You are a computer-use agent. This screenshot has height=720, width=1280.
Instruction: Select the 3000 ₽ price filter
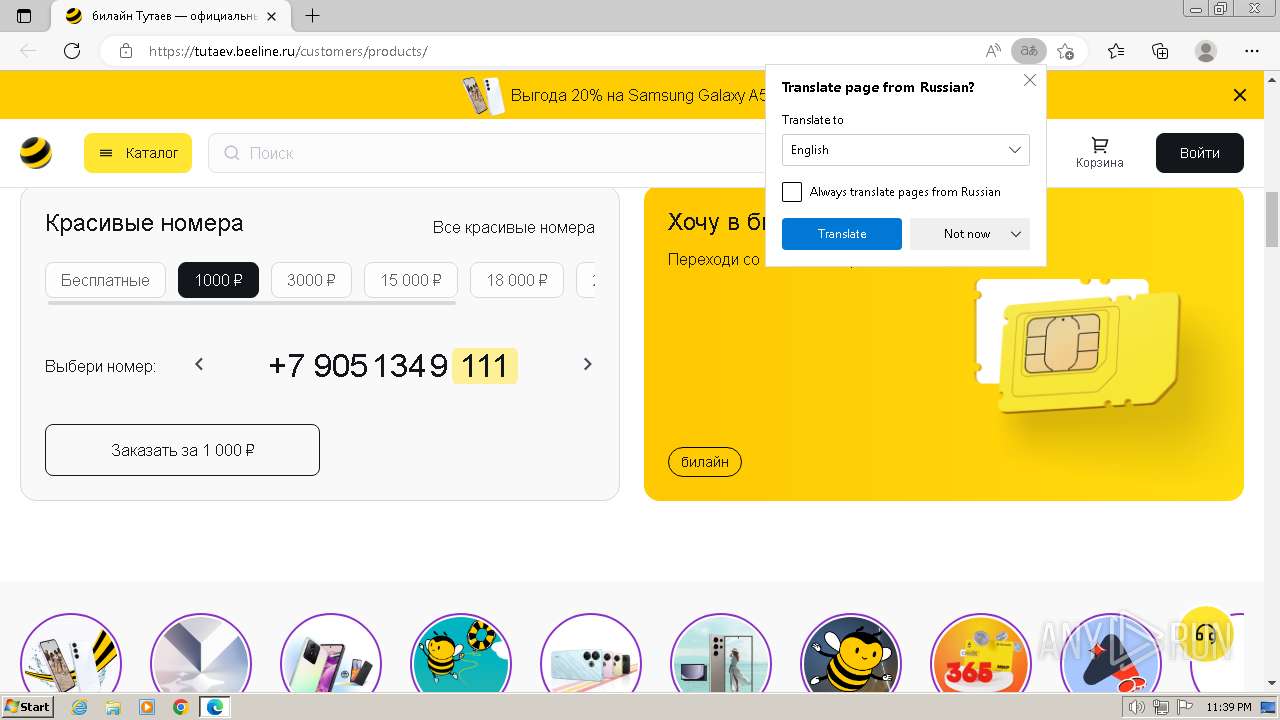(x=311, y=280)
